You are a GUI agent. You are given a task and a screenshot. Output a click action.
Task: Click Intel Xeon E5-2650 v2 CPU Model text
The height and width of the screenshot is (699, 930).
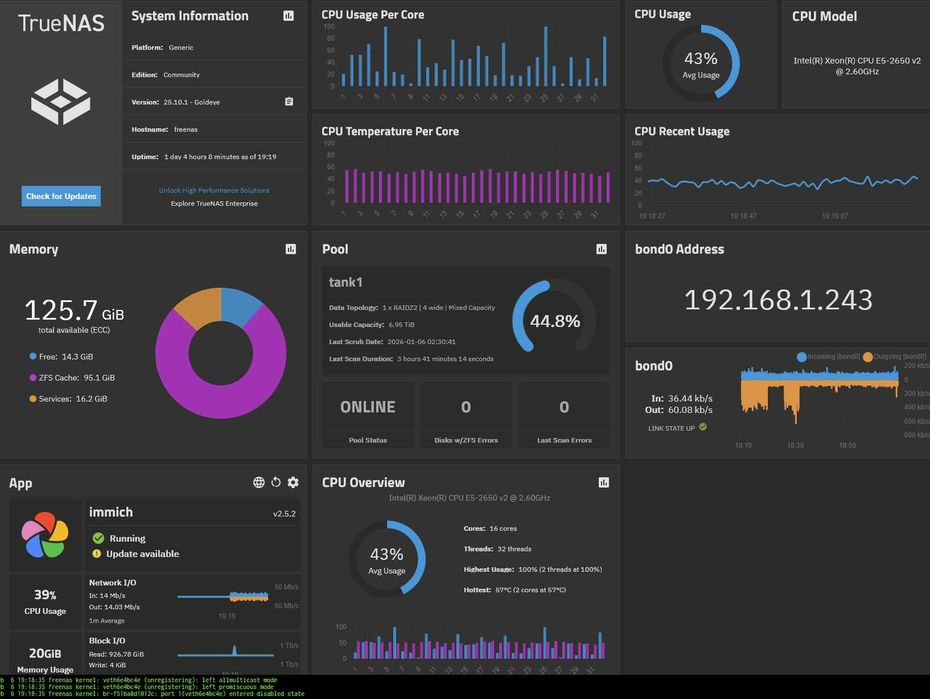857,66
